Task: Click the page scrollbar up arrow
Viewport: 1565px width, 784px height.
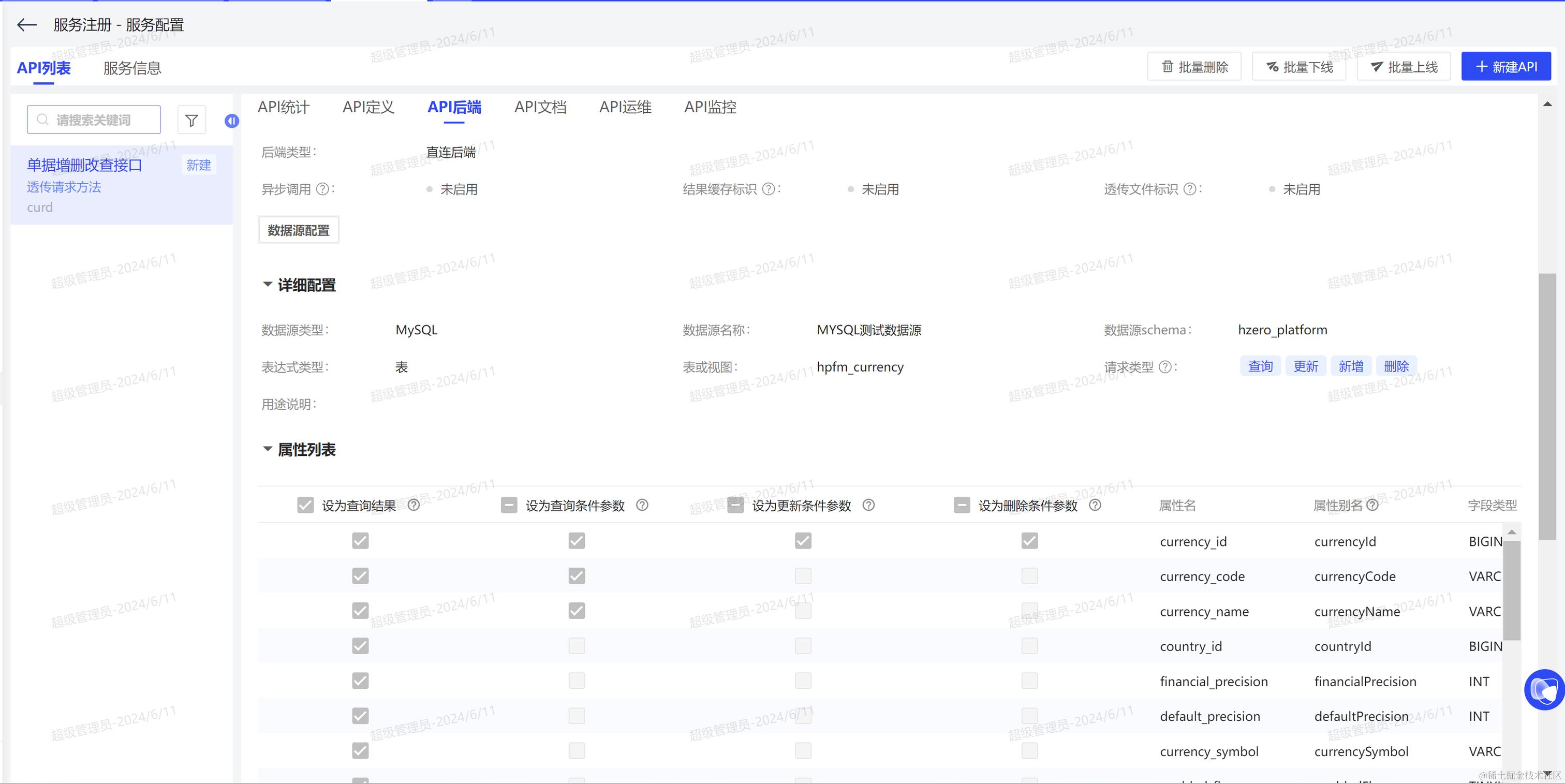Action: 1547,105
